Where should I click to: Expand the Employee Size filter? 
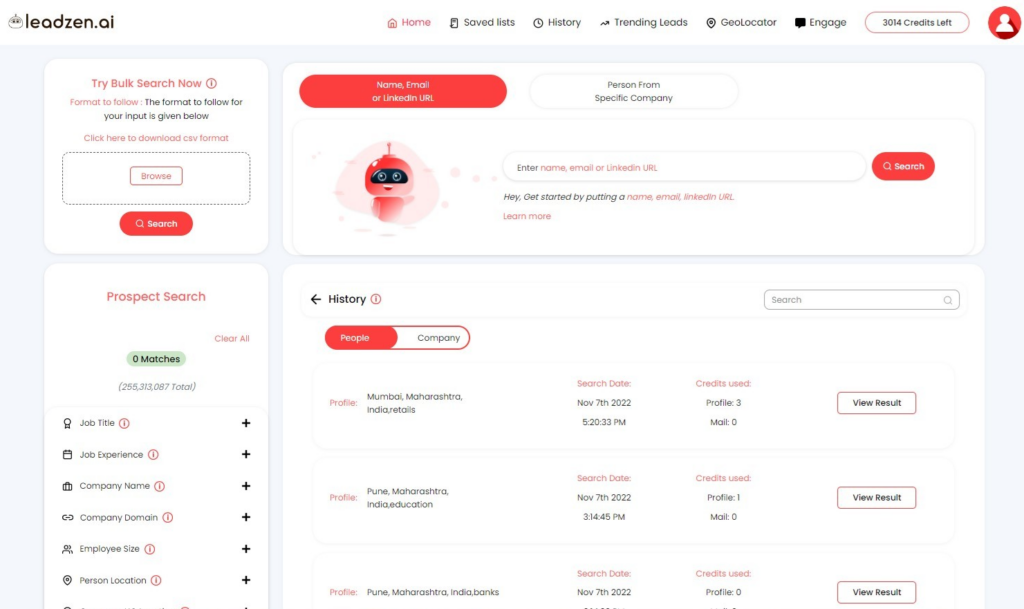point(246,548)
